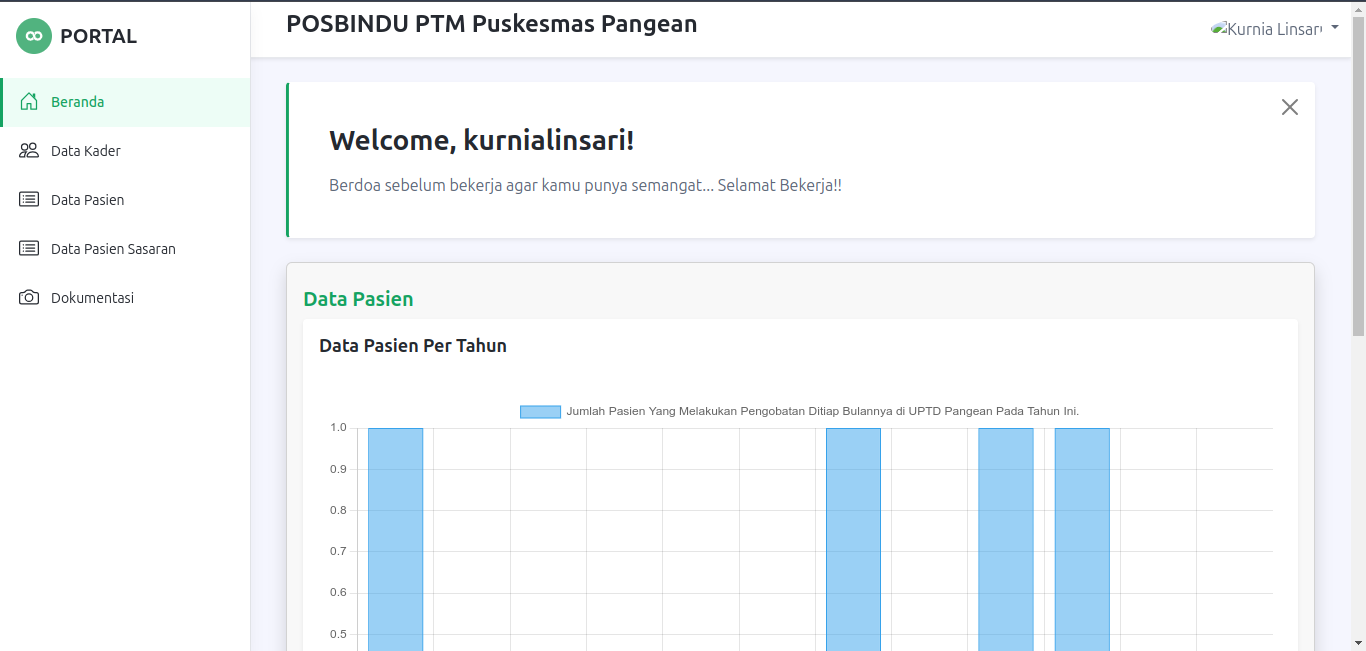
Task: Click the PORTAL brand text
Action: tap(98, 36)
